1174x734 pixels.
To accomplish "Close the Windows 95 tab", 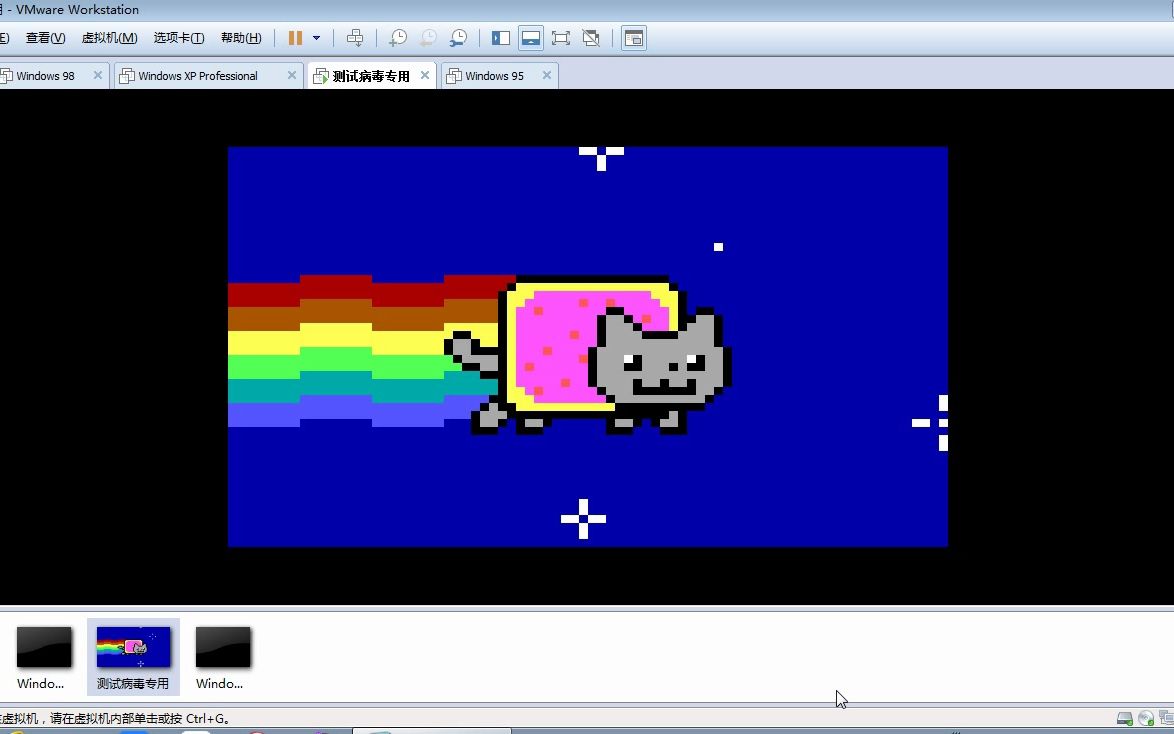I will point(547,75).
